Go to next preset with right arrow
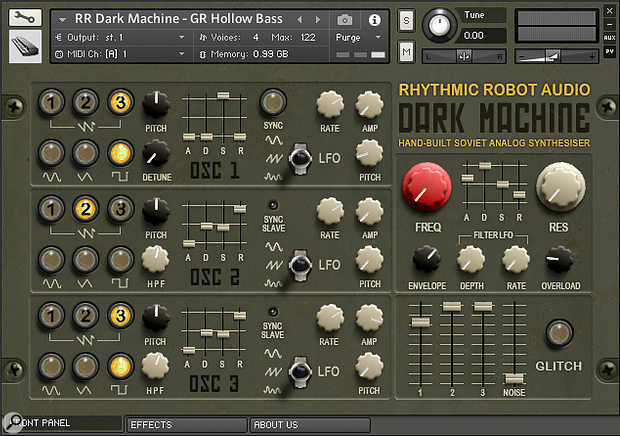Viewport: 620px width, 436px height. coord(318,19)
